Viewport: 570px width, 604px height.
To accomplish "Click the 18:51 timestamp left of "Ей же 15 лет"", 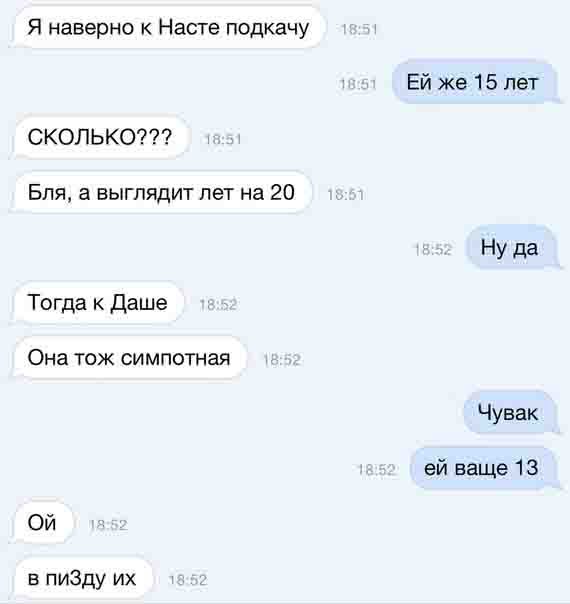I will pos(358,84).
